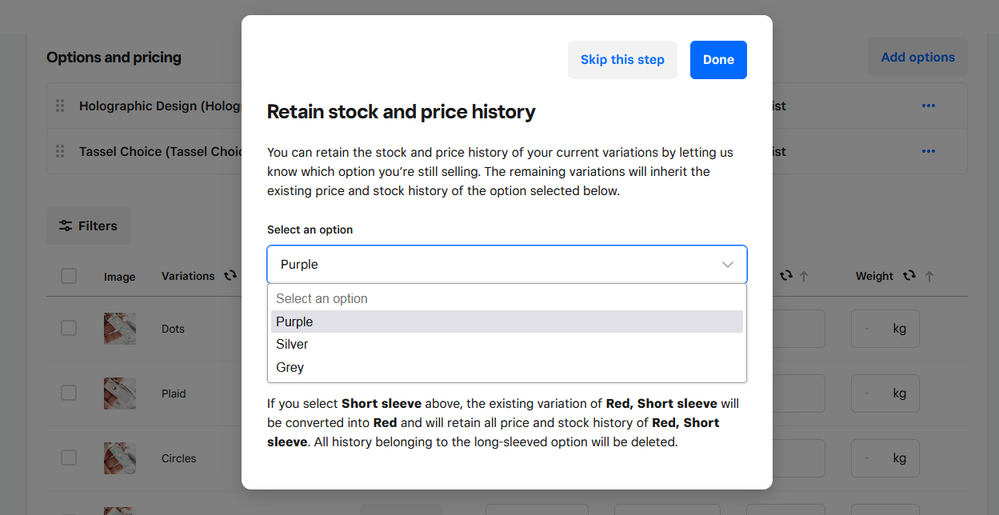Open the three-dot menu for Holographic Design

928,105
